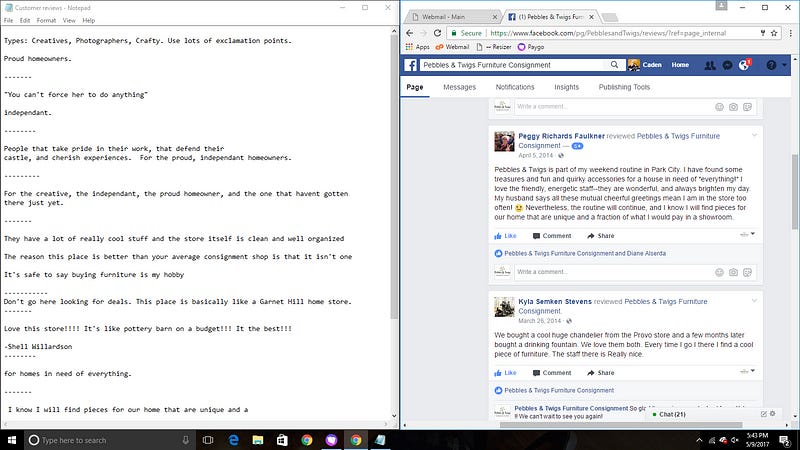Expand options chevron on Peggy's review

[754, 136]
